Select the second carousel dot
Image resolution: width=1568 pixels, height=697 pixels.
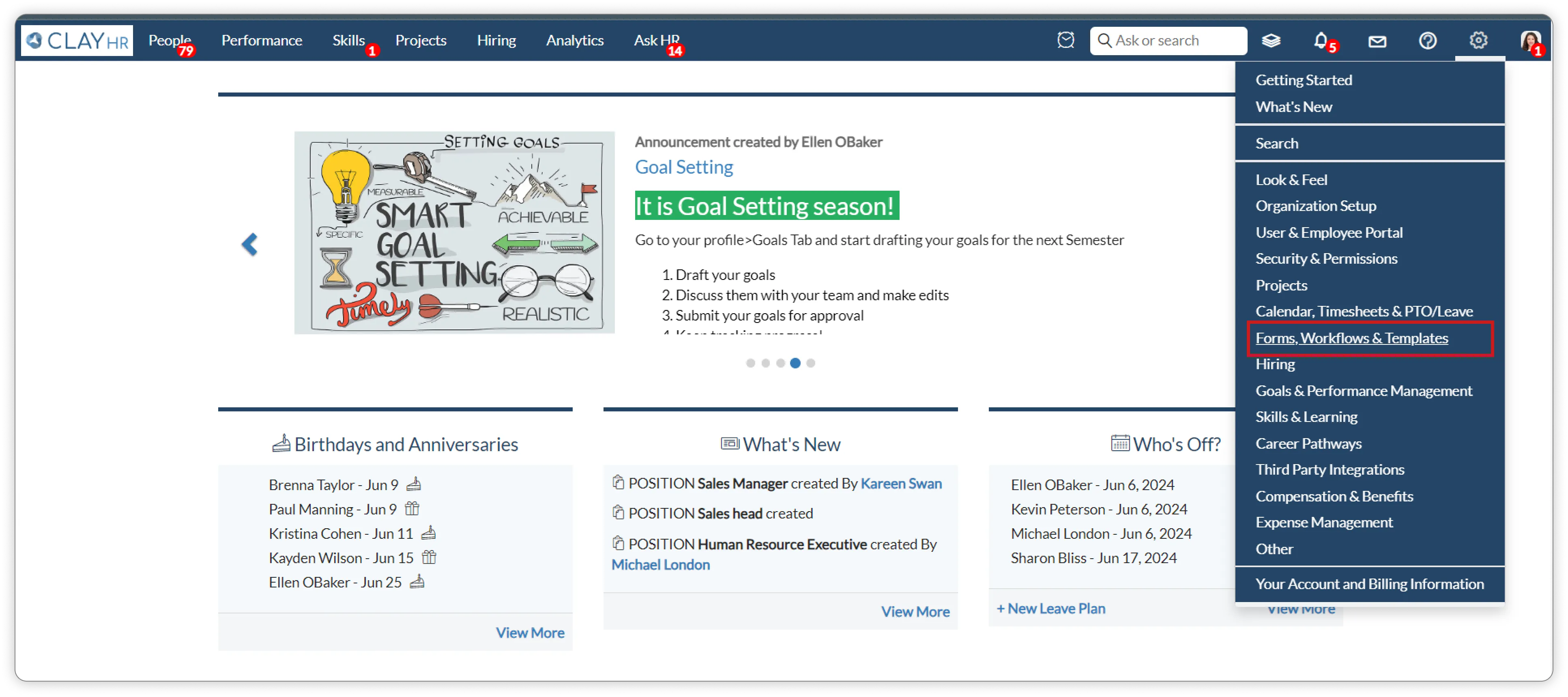click(766, 364)
